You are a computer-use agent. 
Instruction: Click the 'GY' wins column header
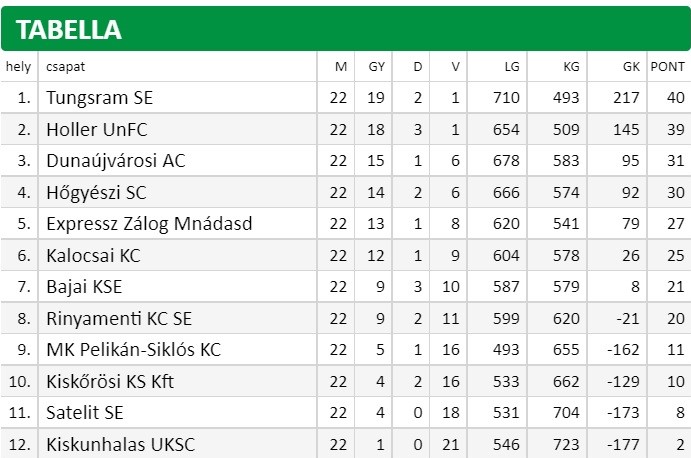coord(377,67)
